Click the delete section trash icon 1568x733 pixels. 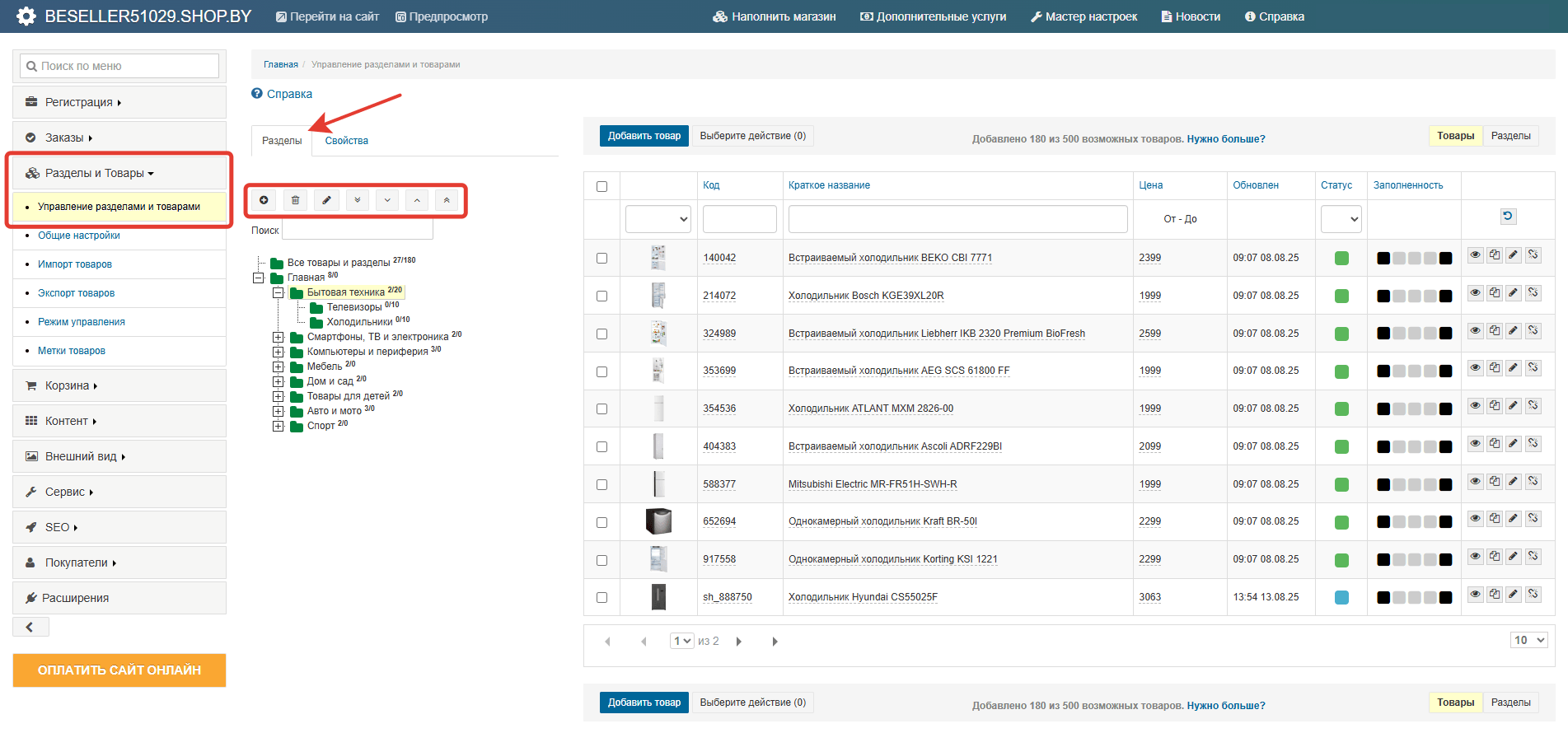click(295, 200)
